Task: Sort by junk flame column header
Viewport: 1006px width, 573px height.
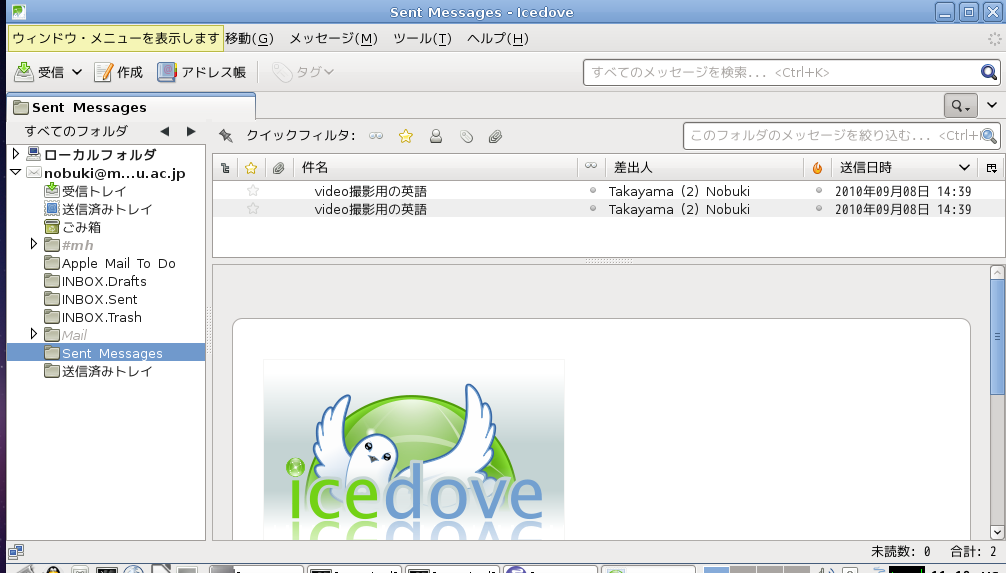Action: pyautogui.click(x=817, y=168)
